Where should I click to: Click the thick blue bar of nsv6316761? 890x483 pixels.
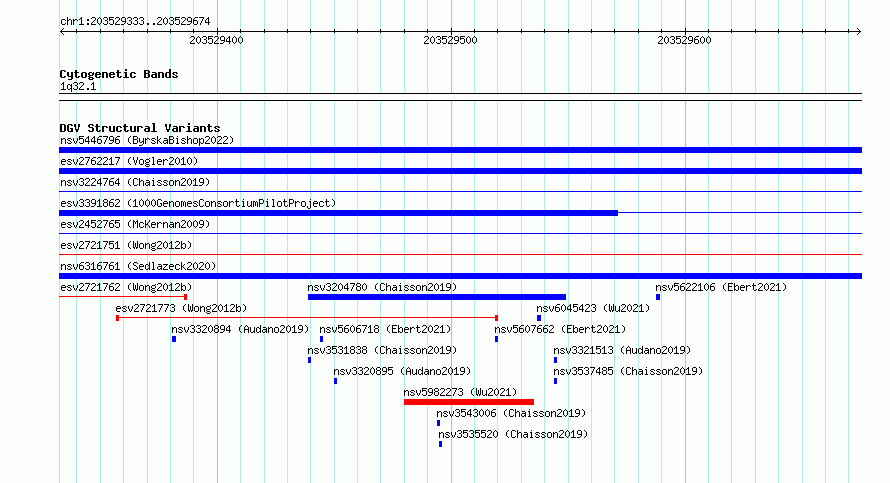(x=460, y=276)
